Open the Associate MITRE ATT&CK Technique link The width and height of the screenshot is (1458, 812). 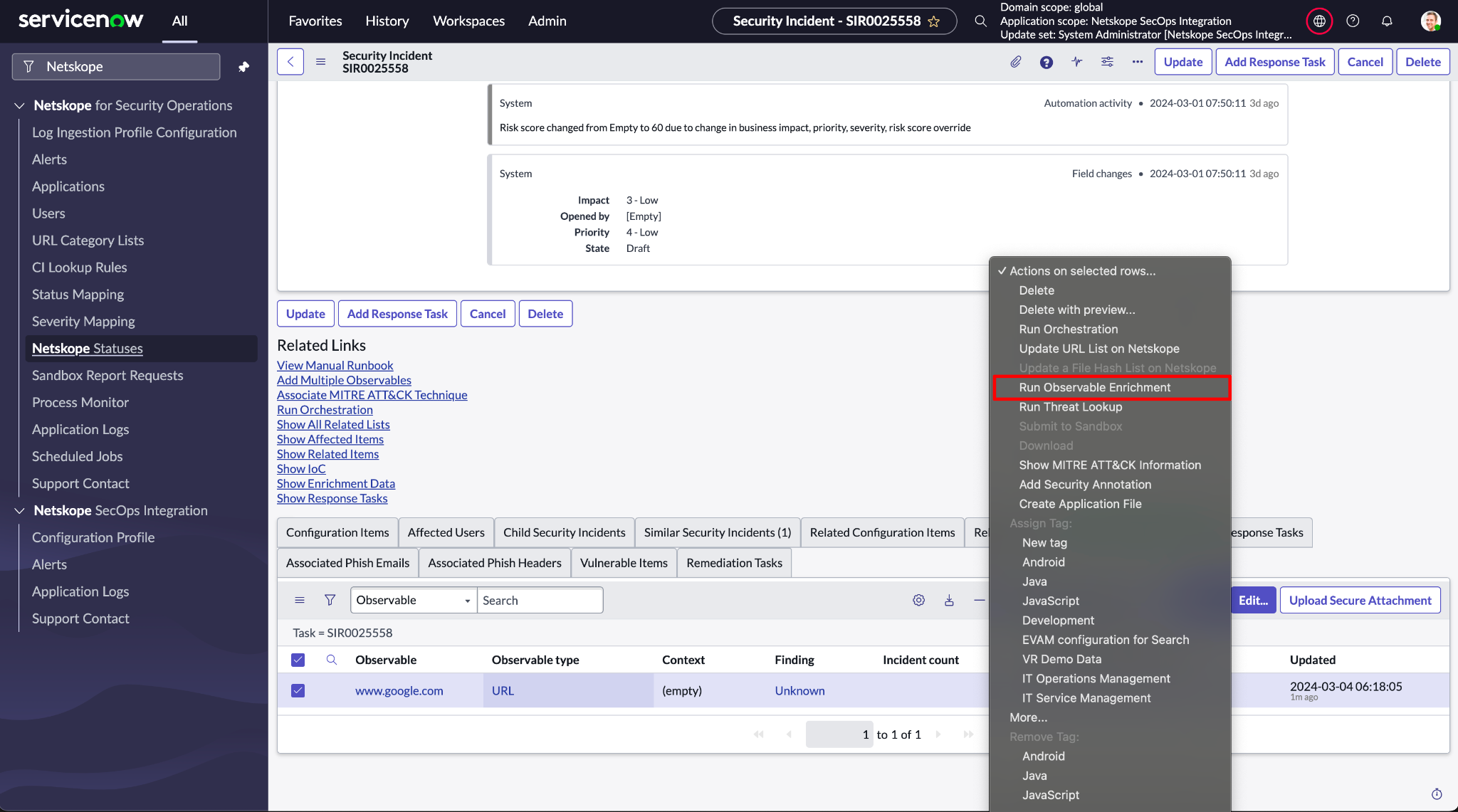372,395
